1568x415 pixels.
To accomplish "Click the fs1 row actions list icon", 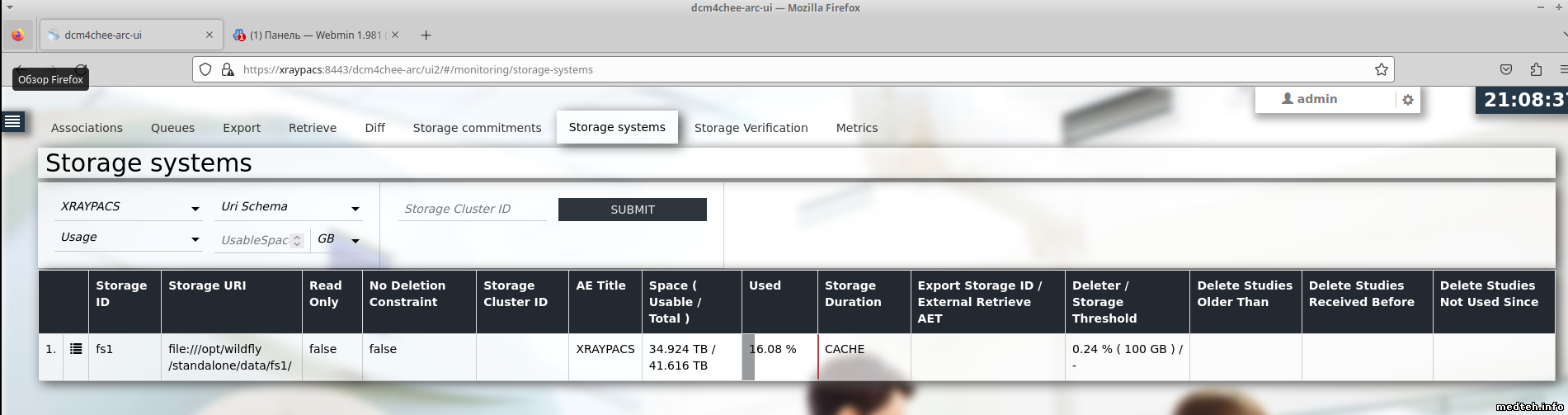I will click(x=76, y=349).
